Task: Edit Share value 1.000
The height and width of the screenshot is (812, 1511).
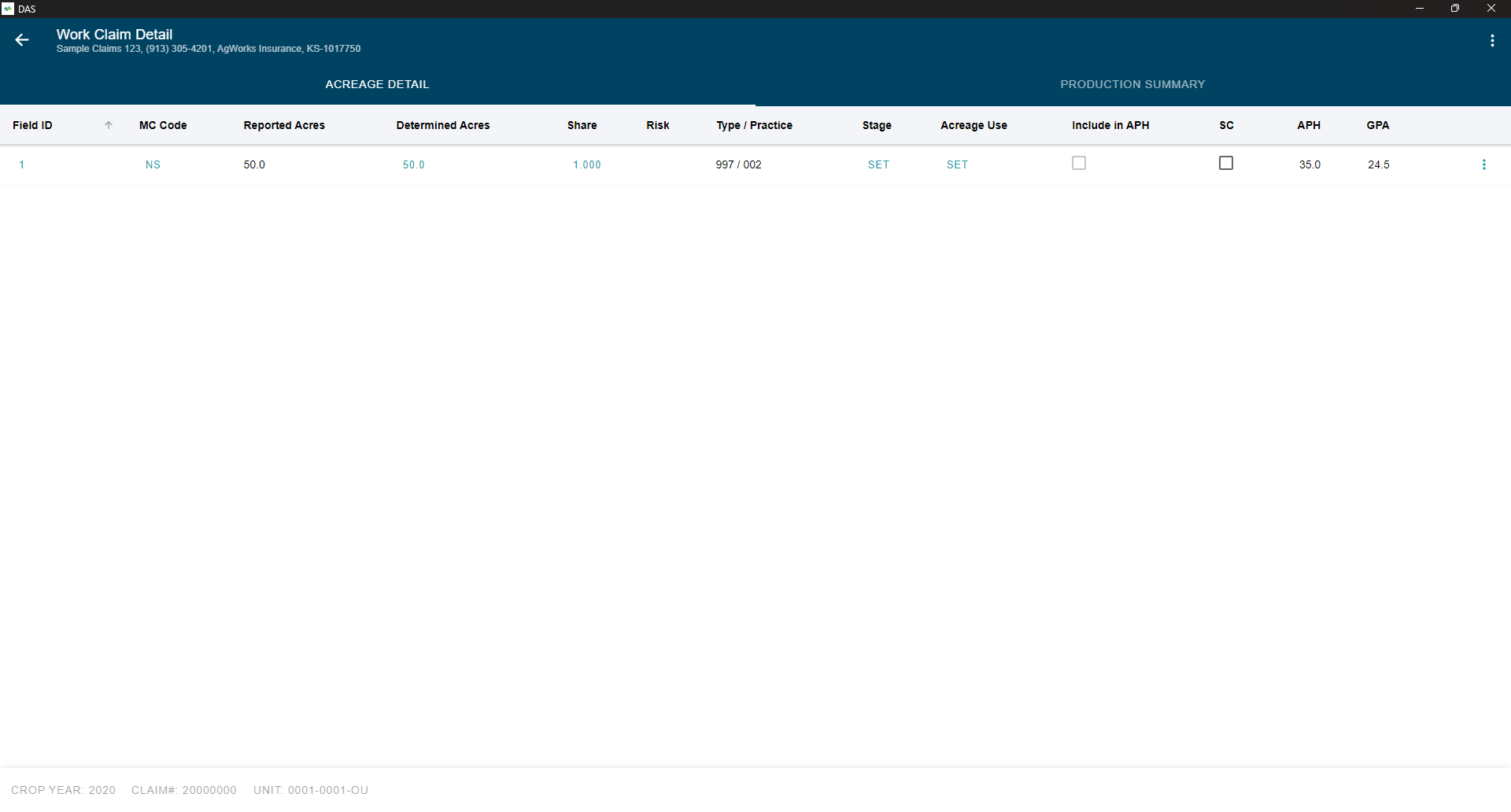Action: pyautogui.click(x=587, y=164)
